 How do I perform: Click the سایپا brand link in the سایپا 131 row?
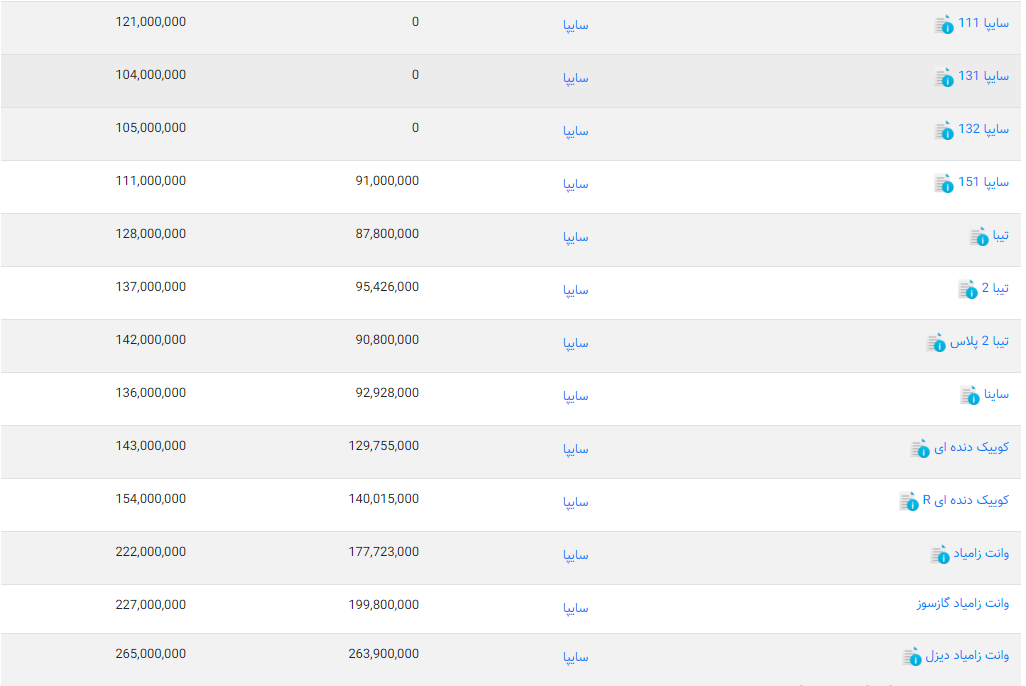pos(576,78)
